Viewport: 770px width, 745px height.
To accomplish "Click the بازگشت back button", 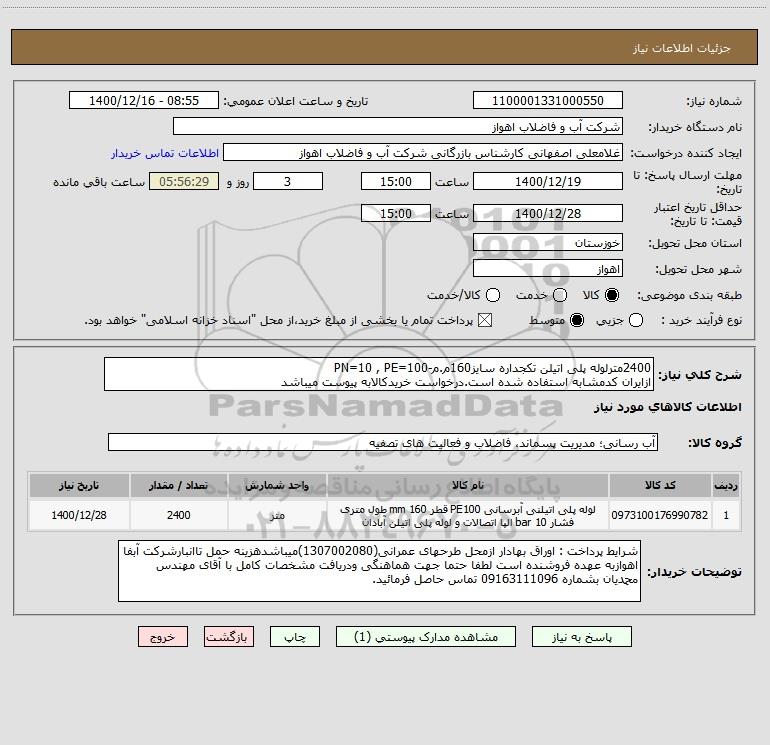I will 229,637.
